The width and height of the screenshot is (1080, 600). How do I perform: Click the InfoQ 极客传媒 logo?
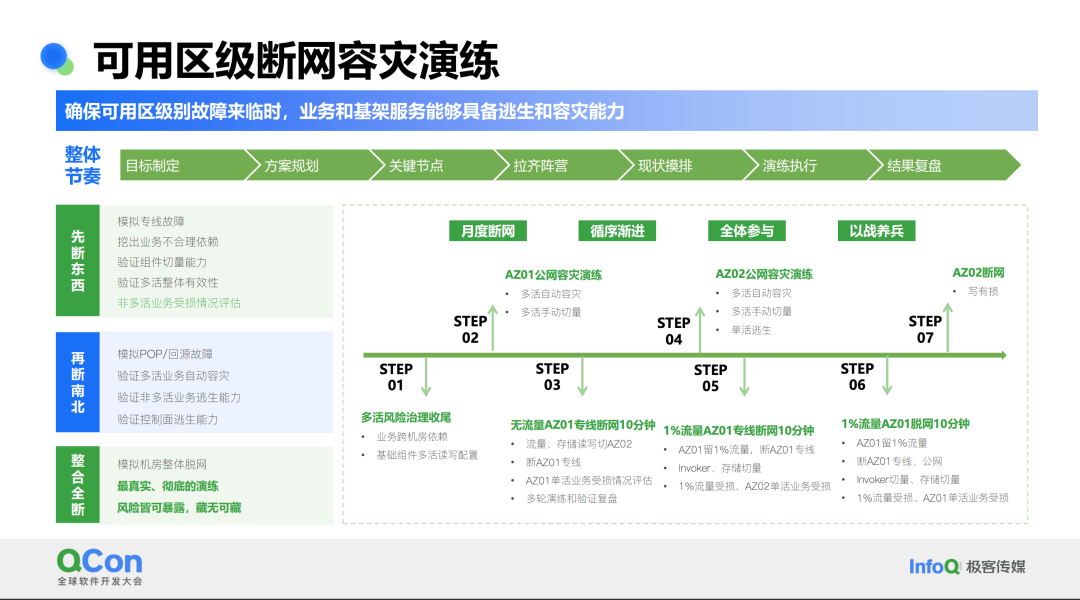coord(967,567)
